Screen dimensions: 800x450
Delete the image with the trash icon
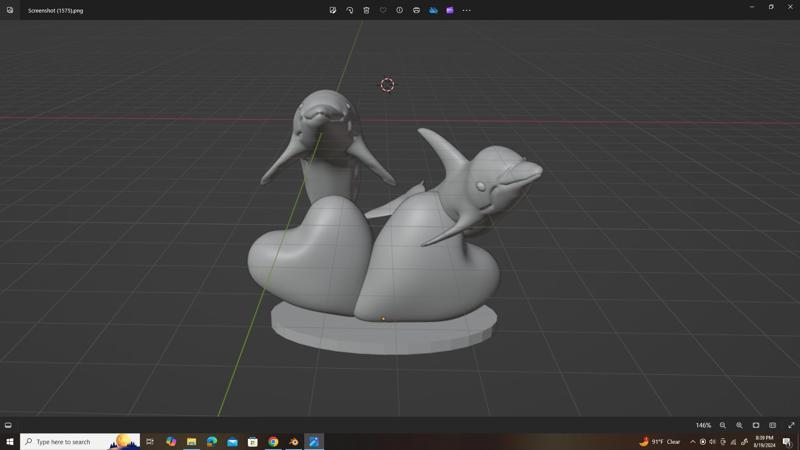pos(366,10)
